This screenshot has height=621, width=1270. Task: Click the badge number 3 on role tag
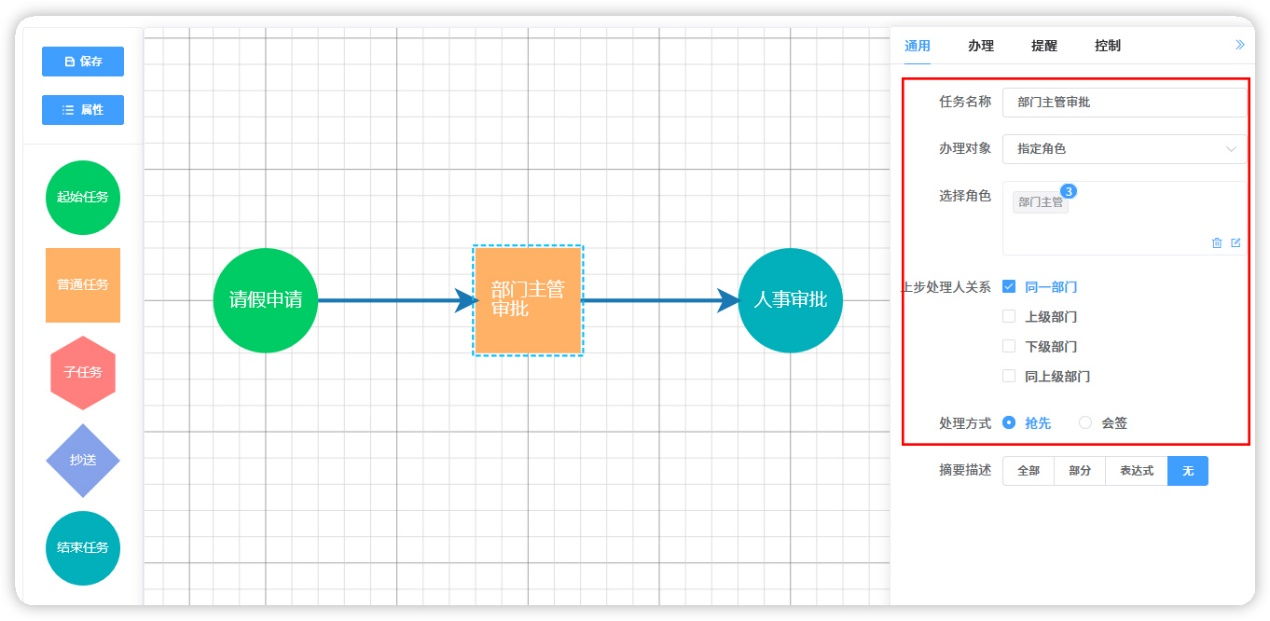click(x=1068, y=191)
